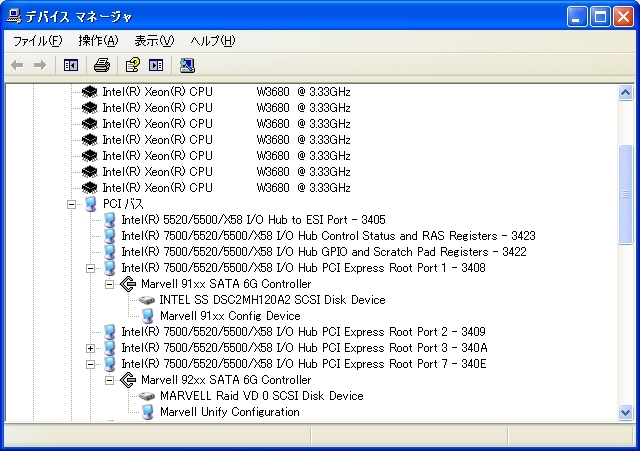
Task: Open the 操作(A) menu
Action: point(98,41)
